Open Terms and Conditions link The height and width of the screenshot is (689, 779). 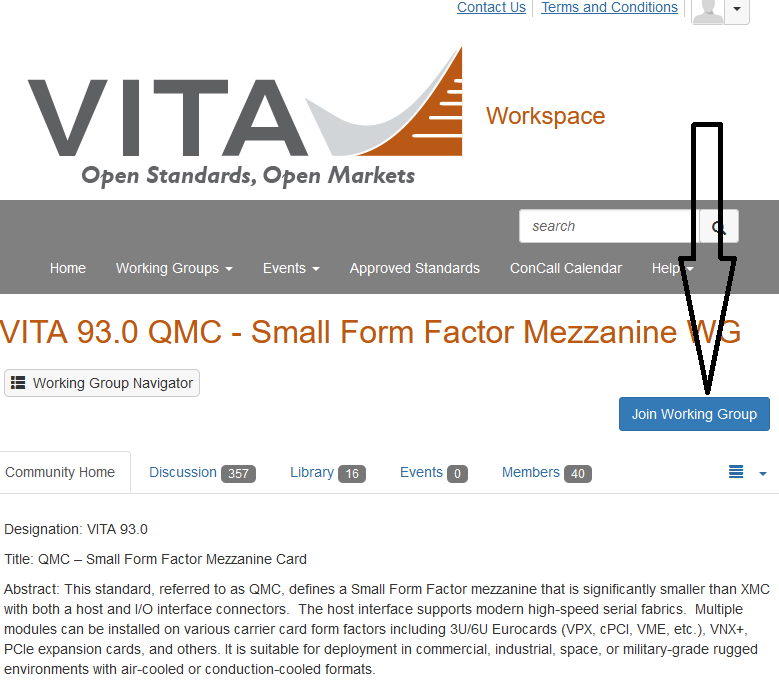(x=609, y=7)
